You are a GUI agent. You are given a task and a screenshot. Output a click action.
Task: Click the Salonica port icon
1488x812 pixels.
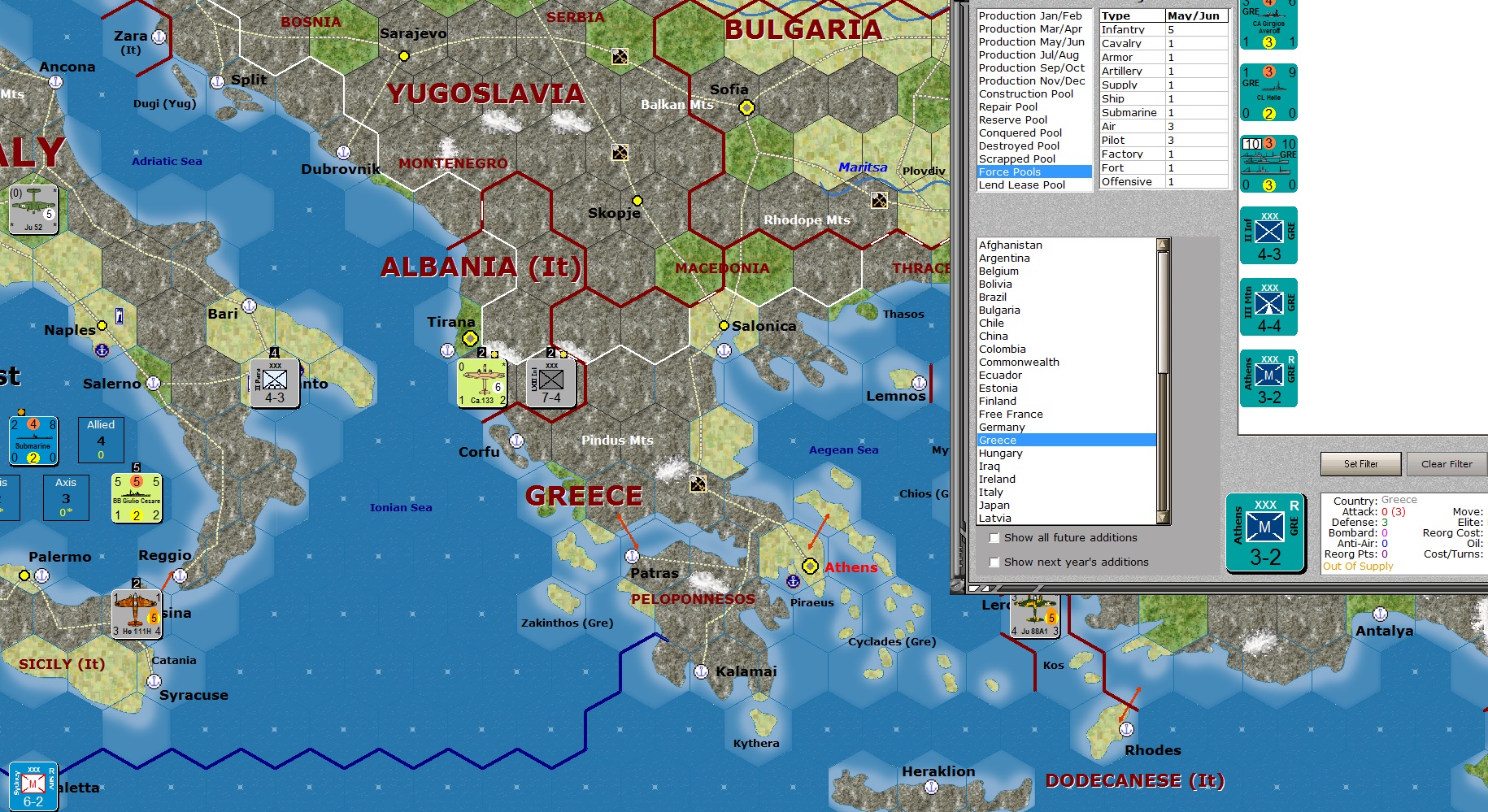pyautogui.click(x=724, y=350)
